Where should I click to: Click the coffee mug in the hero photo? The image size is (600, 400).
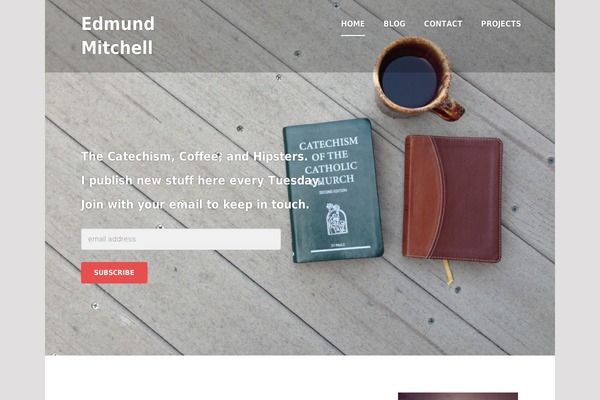tap(415, 78)
